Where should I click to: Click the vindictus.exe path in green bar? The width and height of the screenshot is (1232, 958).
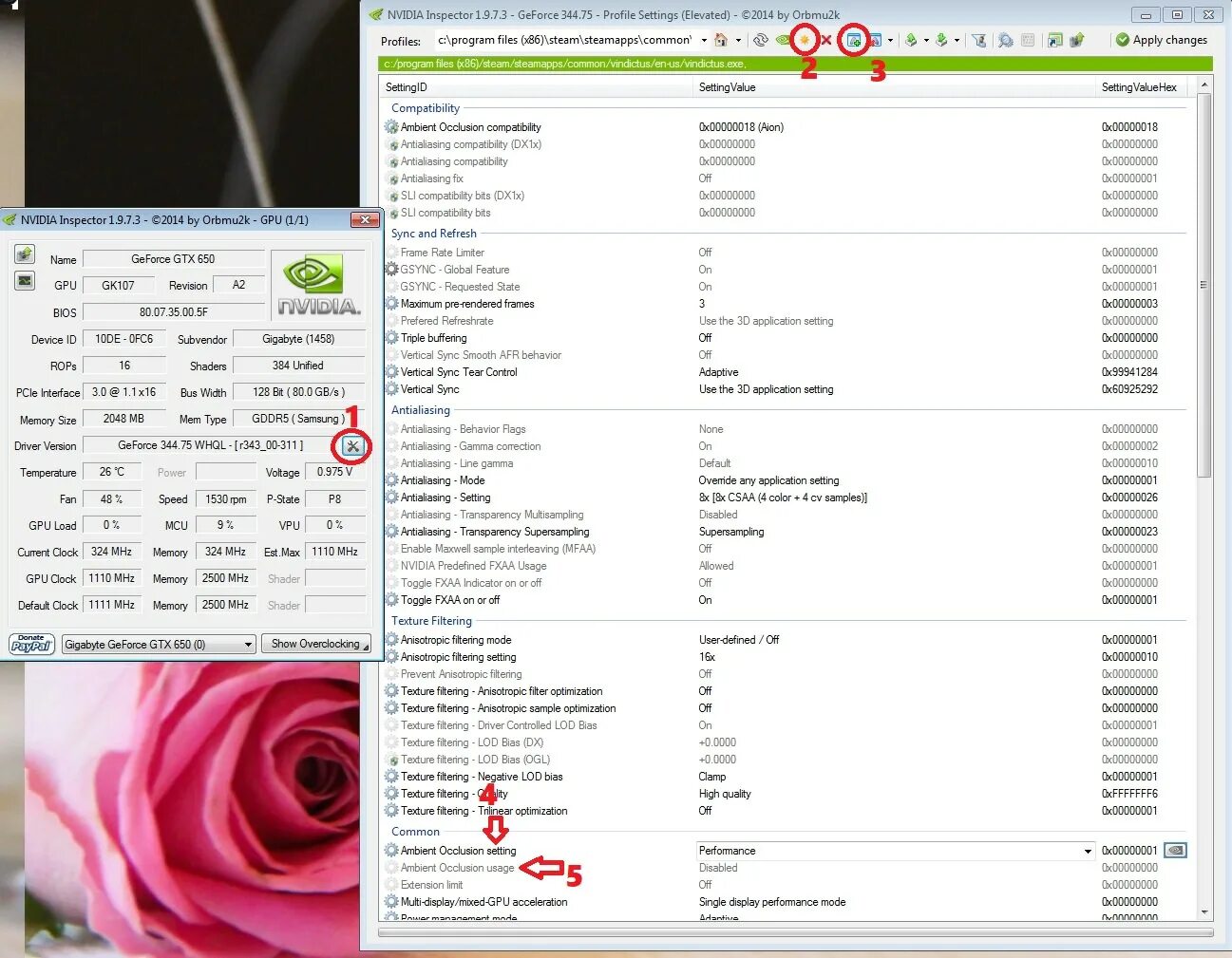tap(565, 64)
